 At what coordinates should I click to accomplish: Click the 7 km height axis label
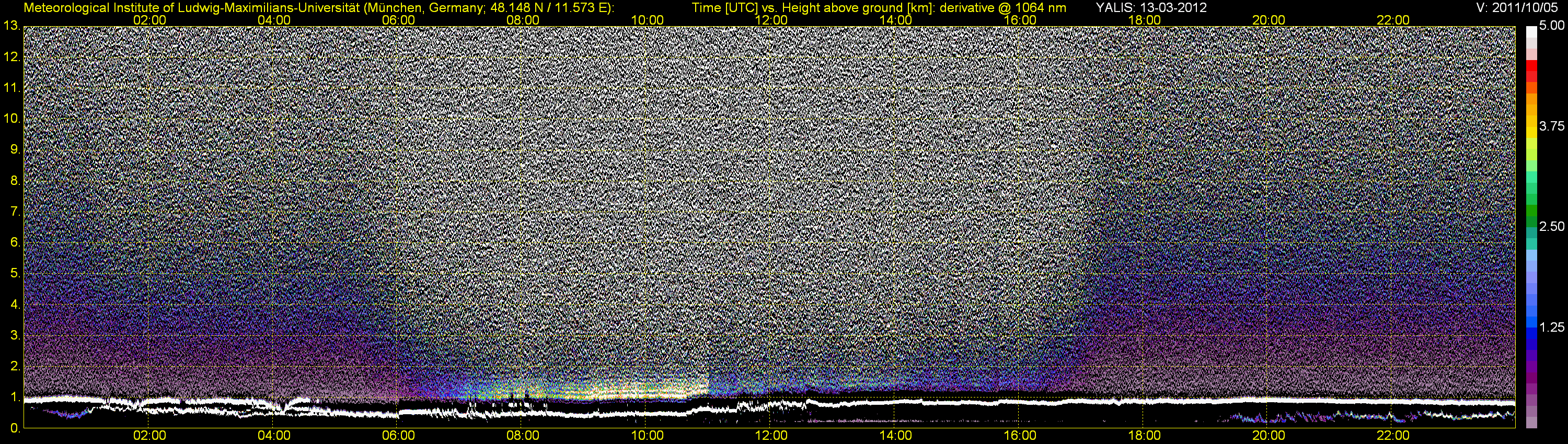15,212
